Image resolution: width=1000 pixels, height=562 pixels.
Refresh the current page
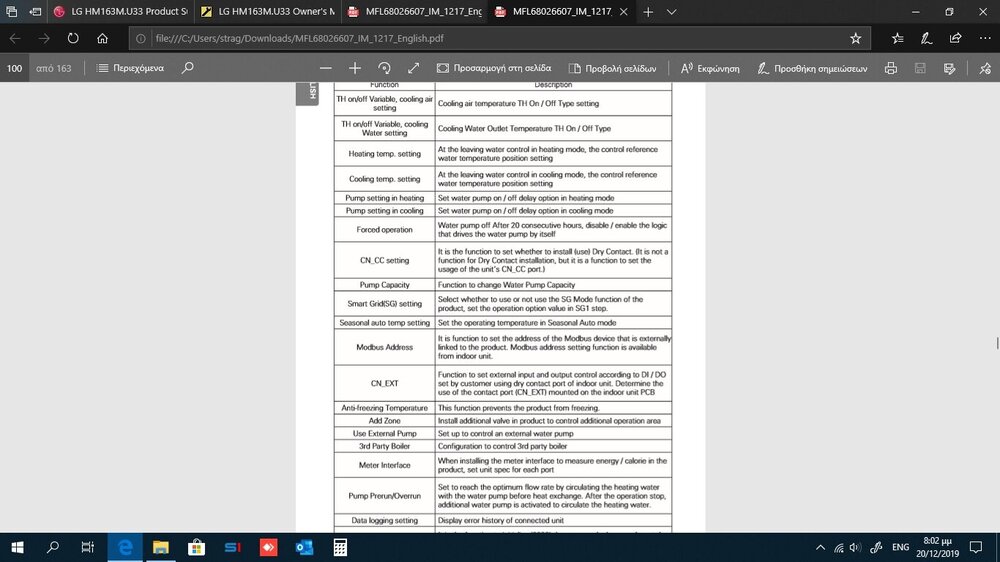click(x=73, y=38)
